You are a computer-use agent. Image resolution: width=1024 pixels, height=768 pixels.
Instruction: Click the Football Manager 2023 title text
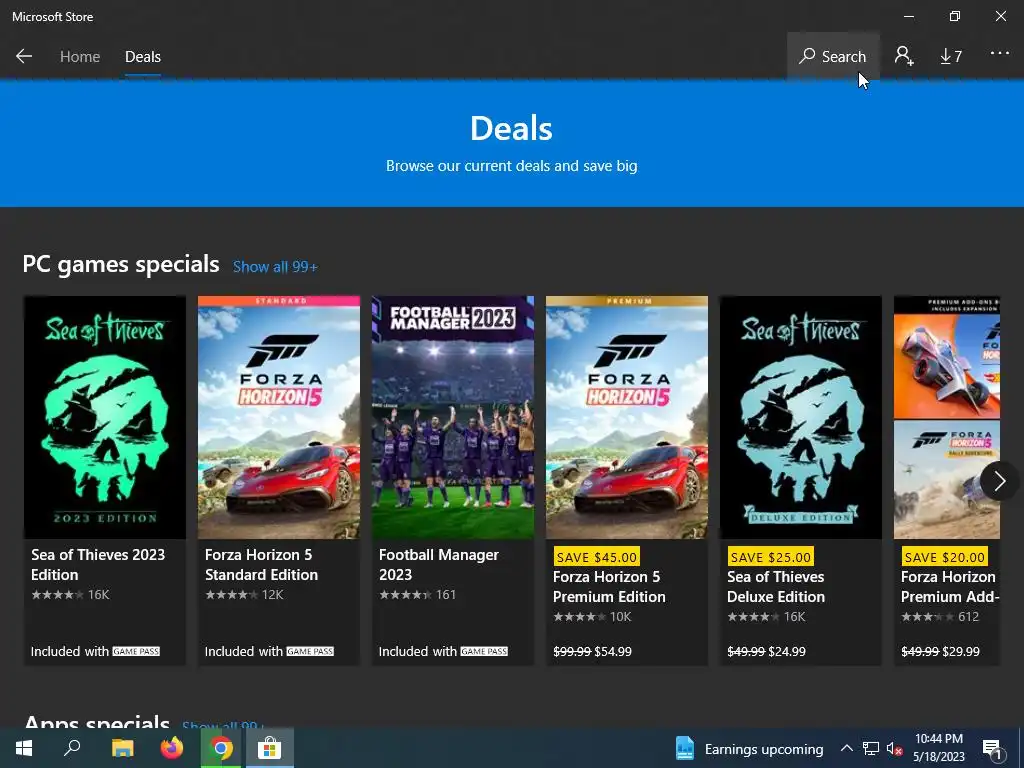438,564
